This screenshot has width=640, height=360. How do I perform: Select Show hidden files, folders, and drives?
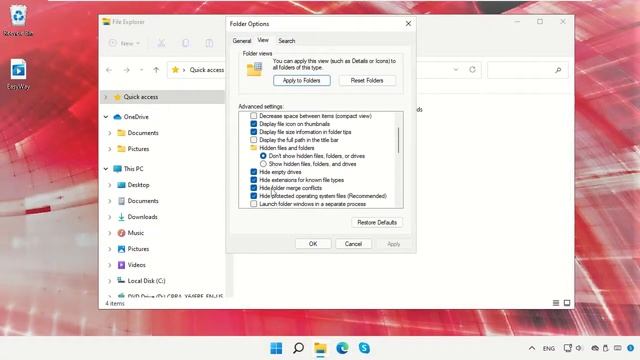point(263,164)
